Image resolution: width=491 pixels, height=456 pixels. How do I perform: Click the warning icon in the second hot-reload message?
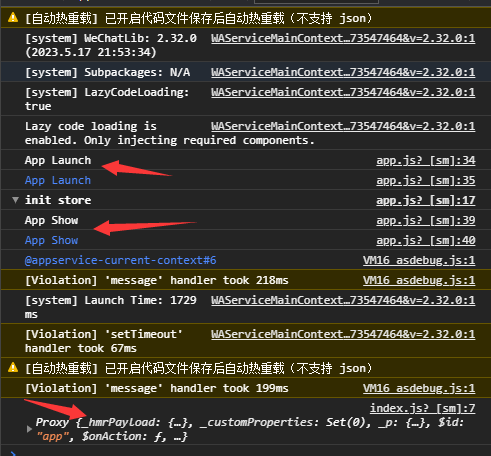[13, 367]
